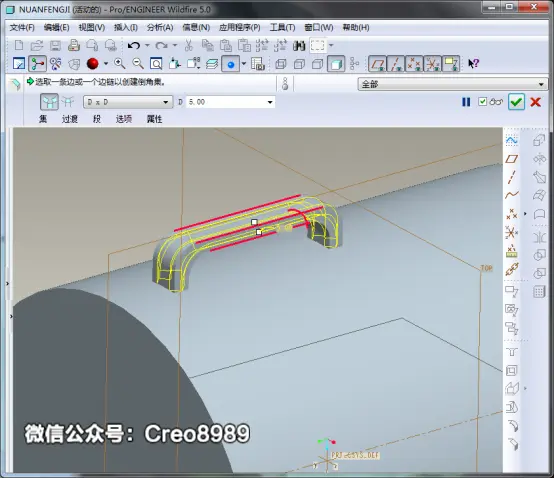Click the Sketch tool in right toolbar
This screenshot has height=478, width=554.
point(511,140)
